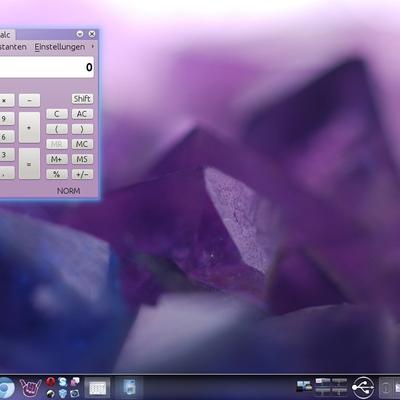
Task: Click the M+ memory add button
Action: pyautogui.click(x=57, y=159)
